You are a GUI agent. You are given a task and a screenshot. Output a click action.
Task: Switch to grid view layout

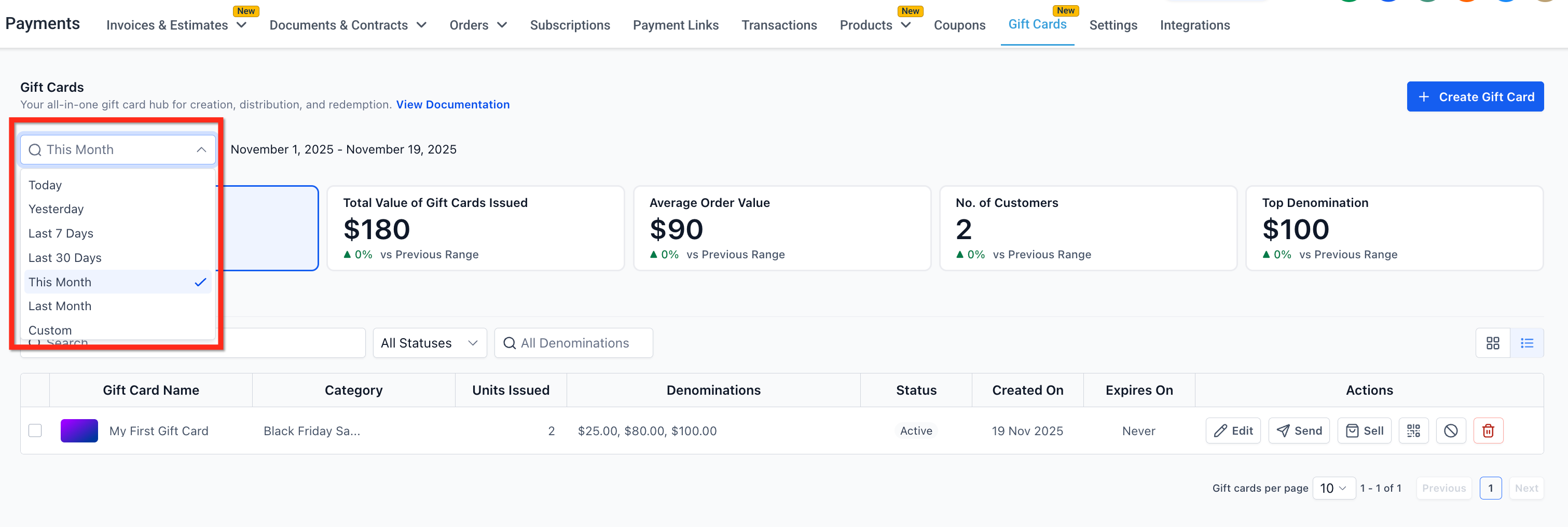(x=1493, y=343)
